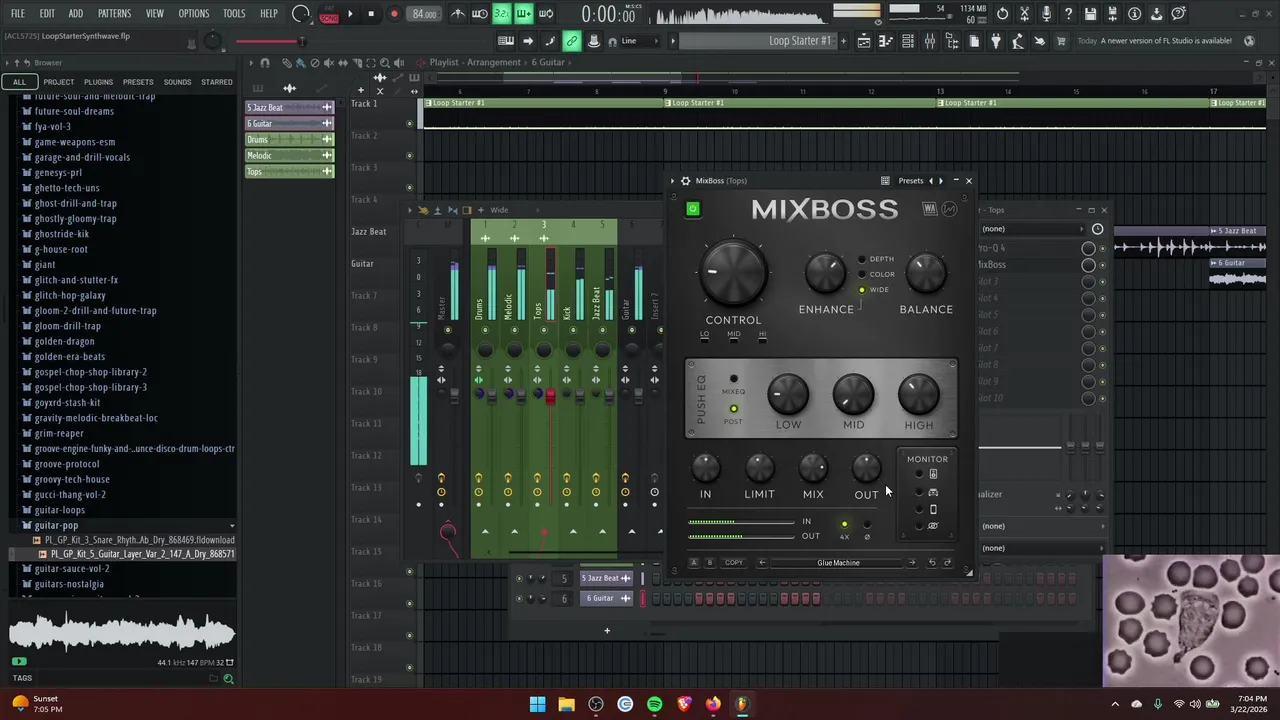1280x720 pixels.
Task: Open the PATTERNS menu
Action: coord(114,14)
